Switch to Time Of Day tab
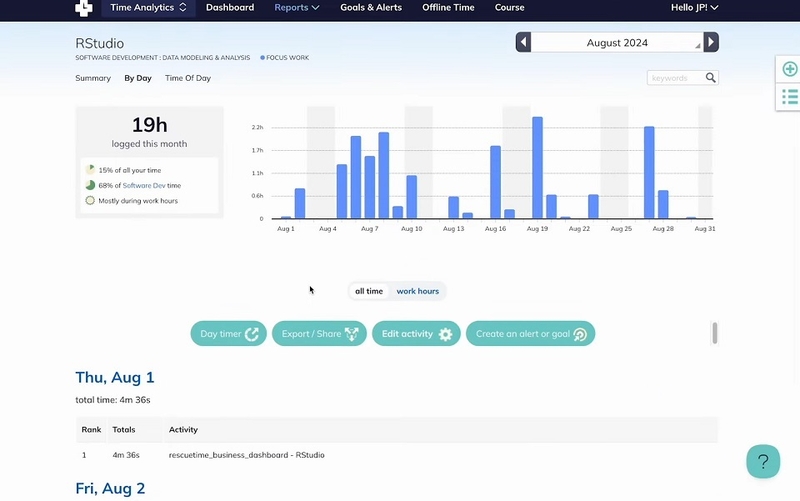Image resolution: width=800 pixels, height=501 pixels. point(188,78)
